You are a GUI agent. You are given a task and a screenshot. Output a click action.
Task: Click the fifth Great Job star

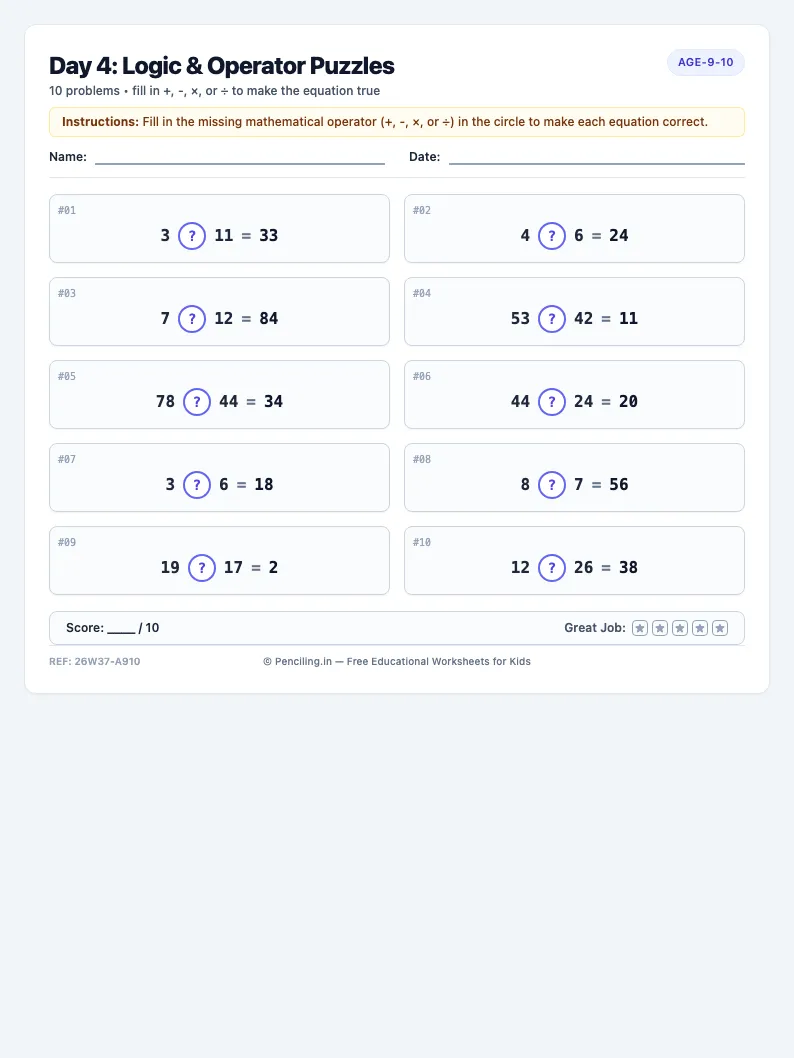tap(720, 628)
